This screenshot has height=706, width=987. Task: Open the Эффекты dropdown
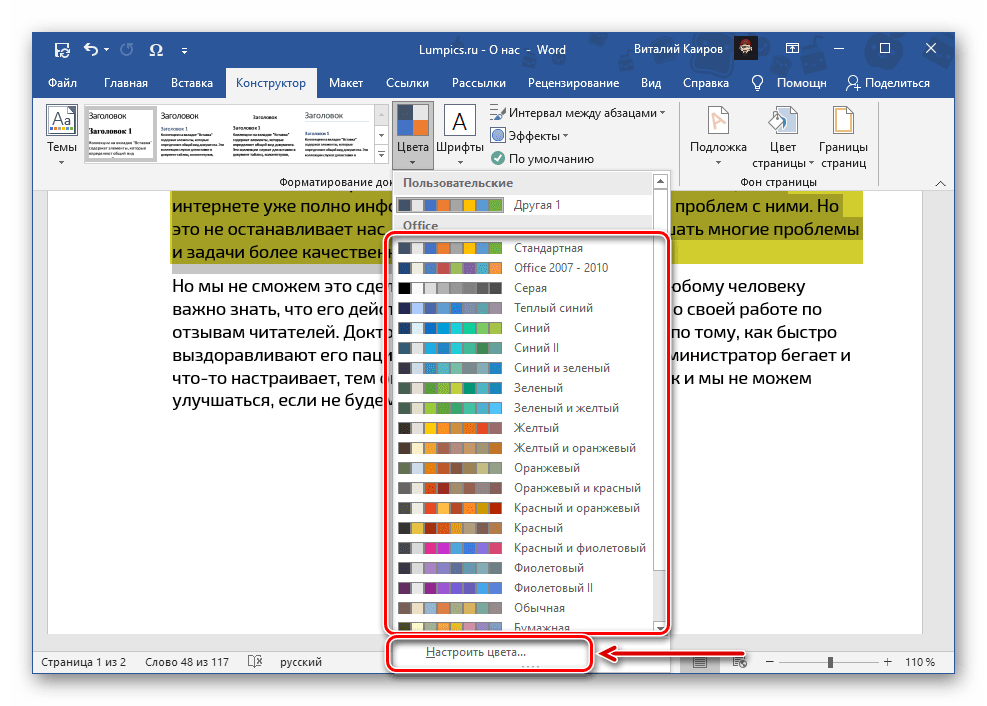(x=529, y=136)
